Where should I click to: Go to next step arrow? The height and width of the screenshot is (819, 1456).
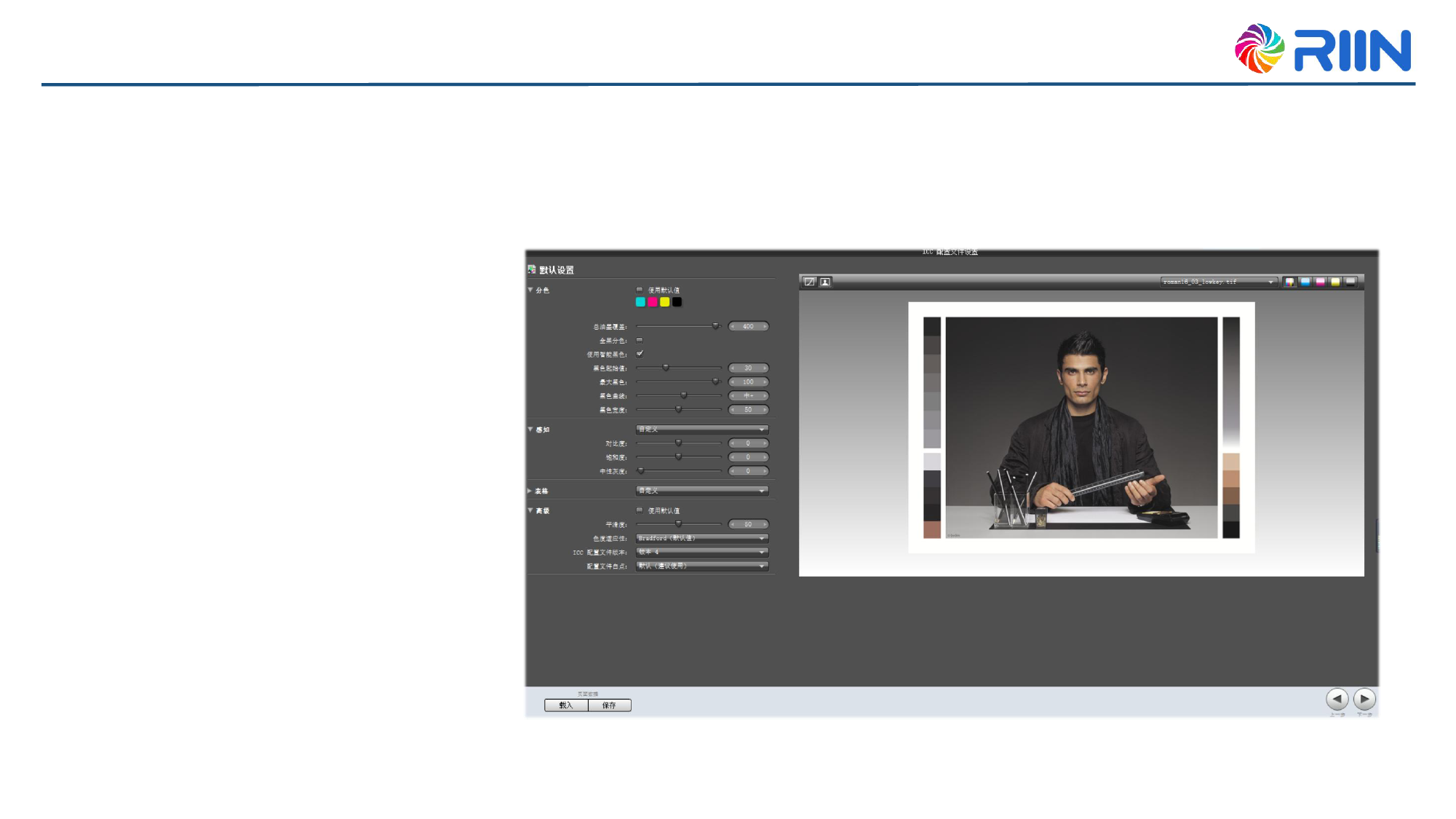coord(1364,699)
